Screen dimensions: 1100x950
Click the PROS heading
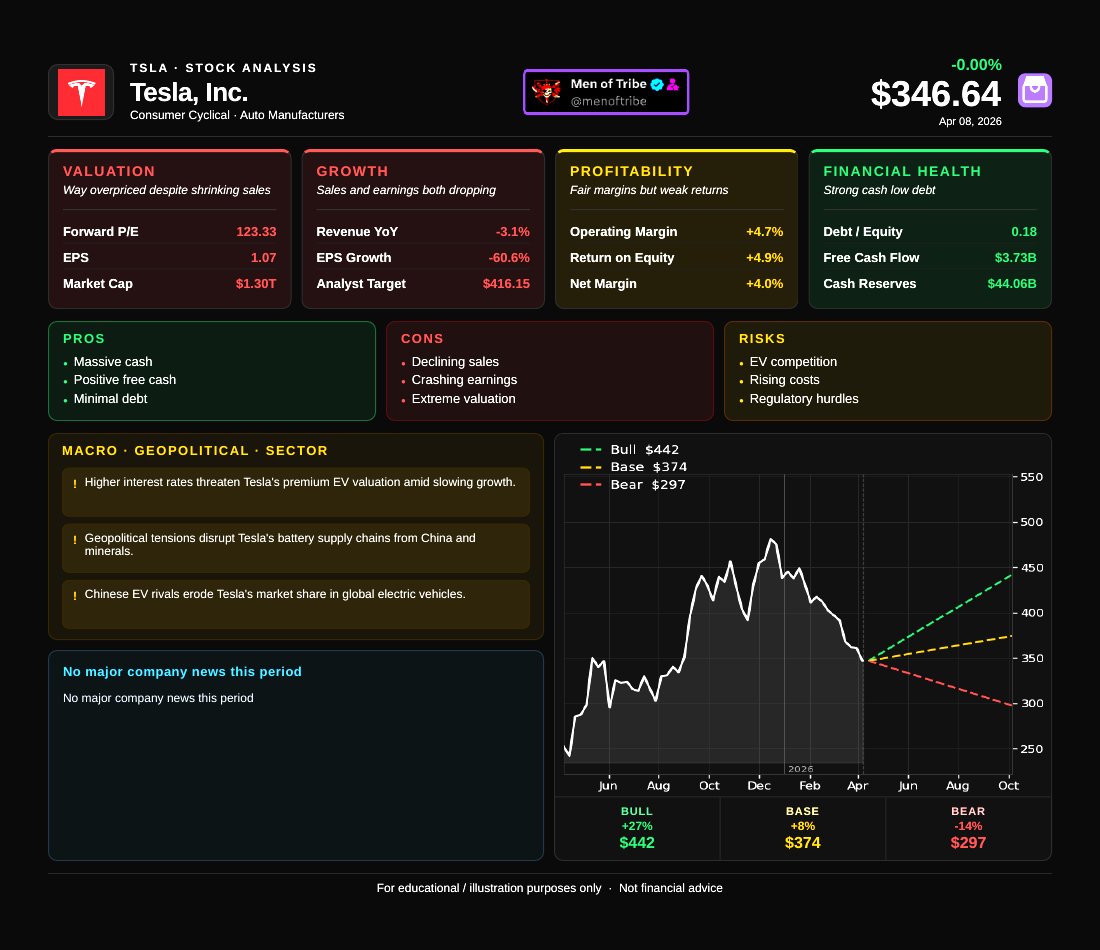point(83,338)
